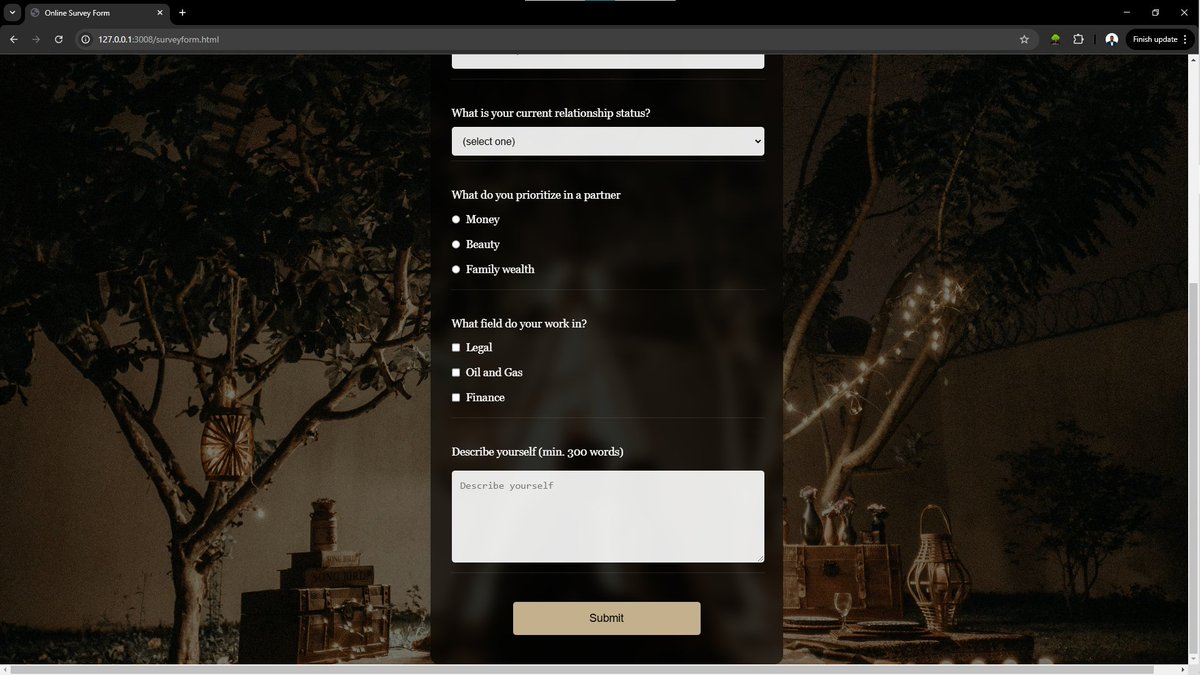The height and width of the screenshot is (675, 1200).
Task: Submit the survey form
Action: pos(606,618)
